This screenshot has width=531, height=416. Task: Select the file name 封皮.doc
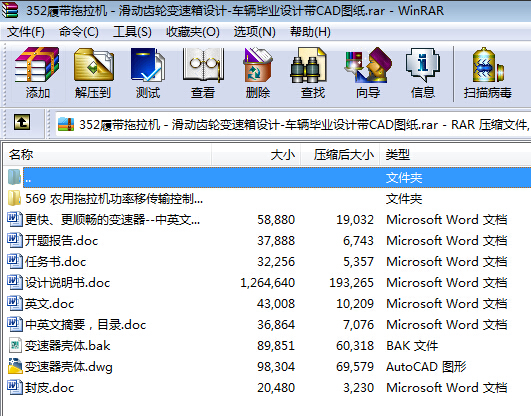point(49,388)
